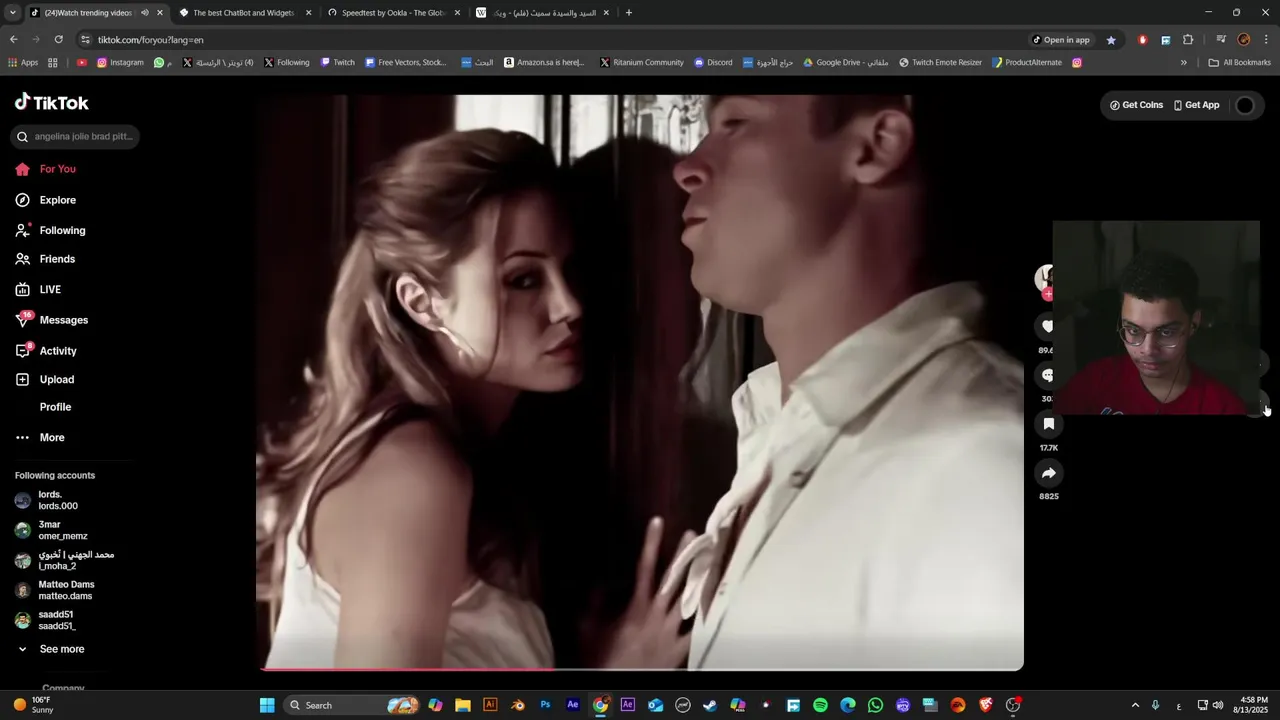Focus the TikTok search field
The width and height of the screenshot is (1280, 720).
(x=75, y=136)
